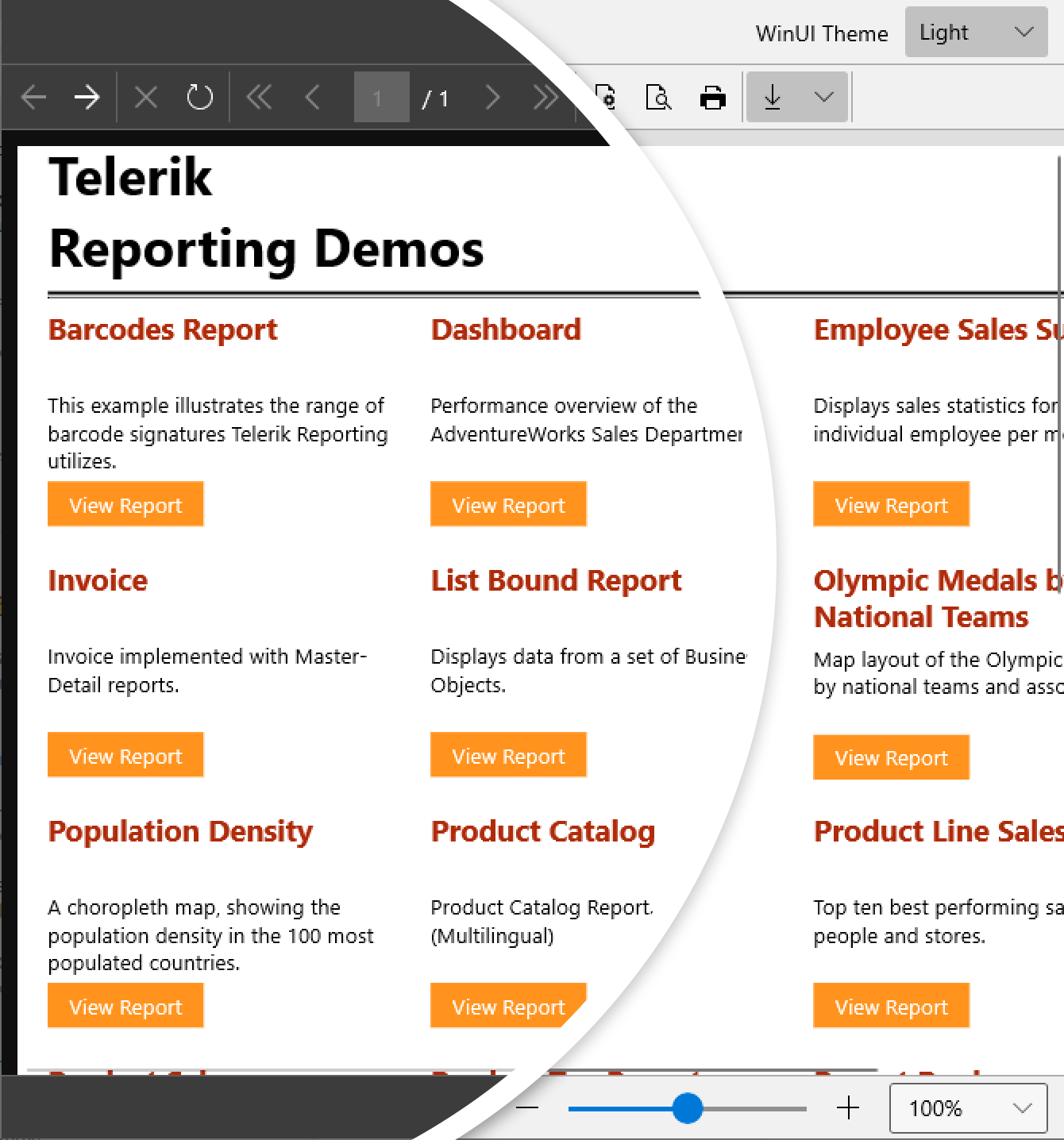Click the navigate back arrow
The width and height of the screenshot is (1064, 1140).
[x=33, y=98]
